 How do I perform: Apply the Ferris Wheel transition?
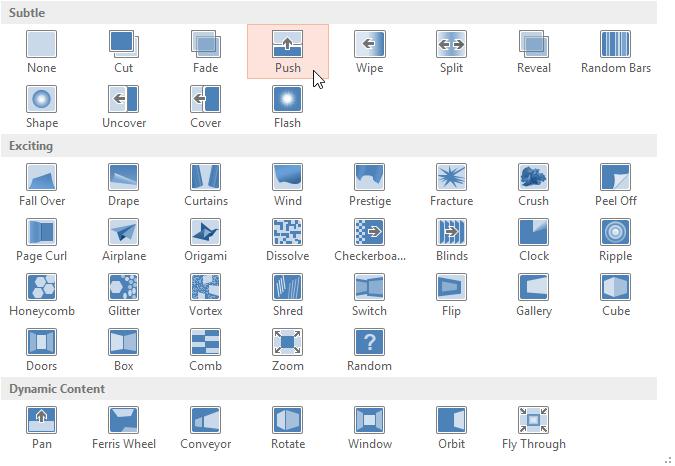(x=124, y=428)
